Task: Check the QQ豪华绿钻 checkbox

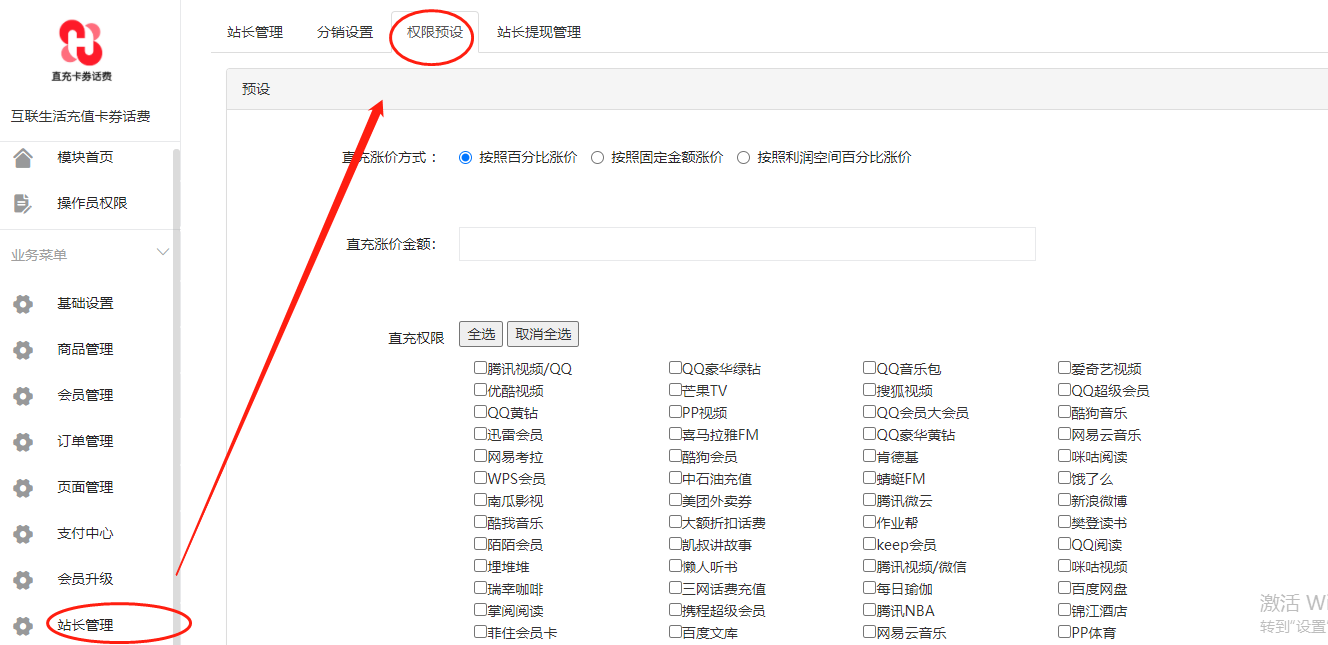Action: pyautogui.click(x=676, y=368)
